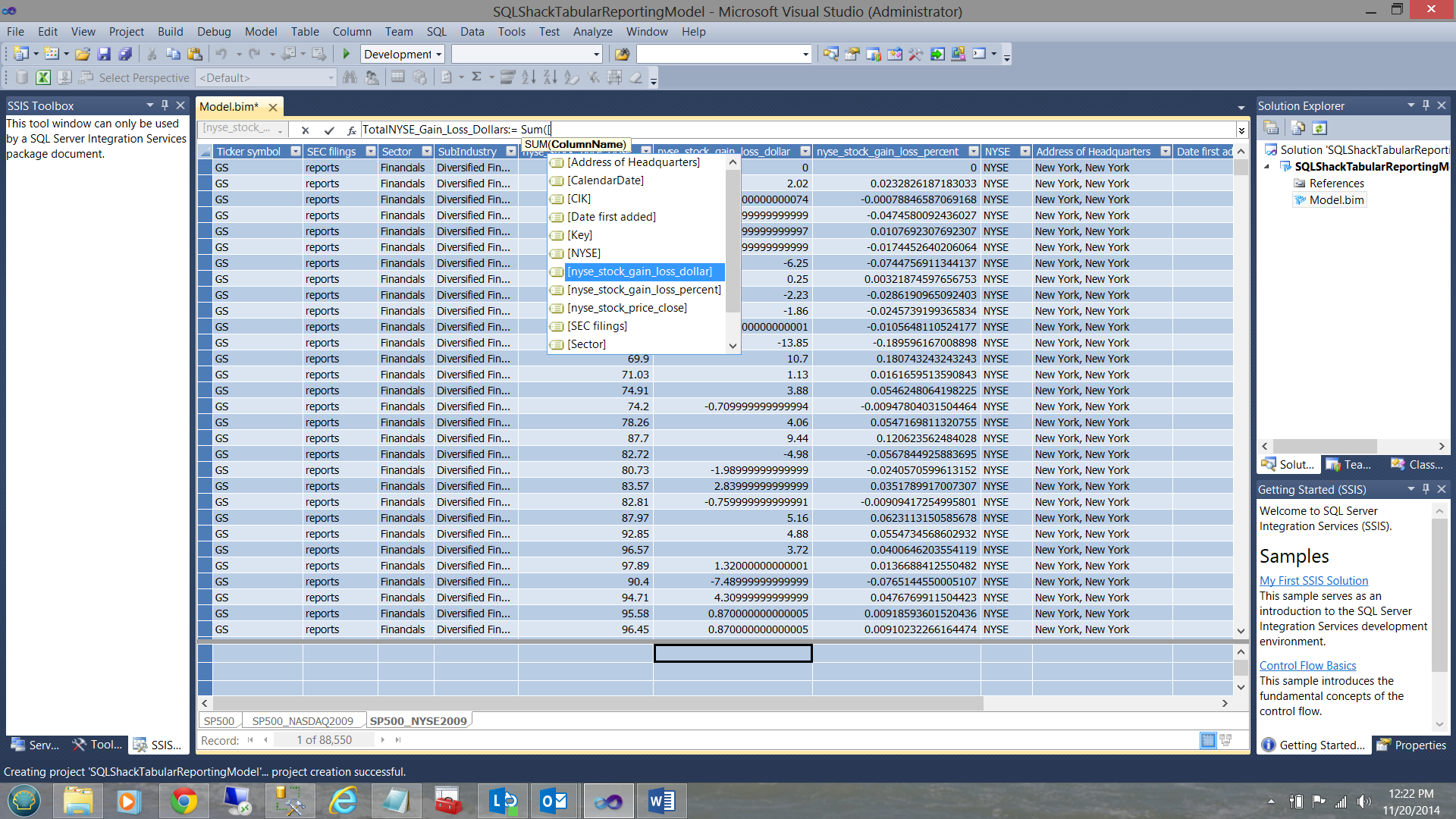Toggle grid view icon in status bar
Image resolution: width=1456 pixels, height=819 pixels.
coord(1208,740)
